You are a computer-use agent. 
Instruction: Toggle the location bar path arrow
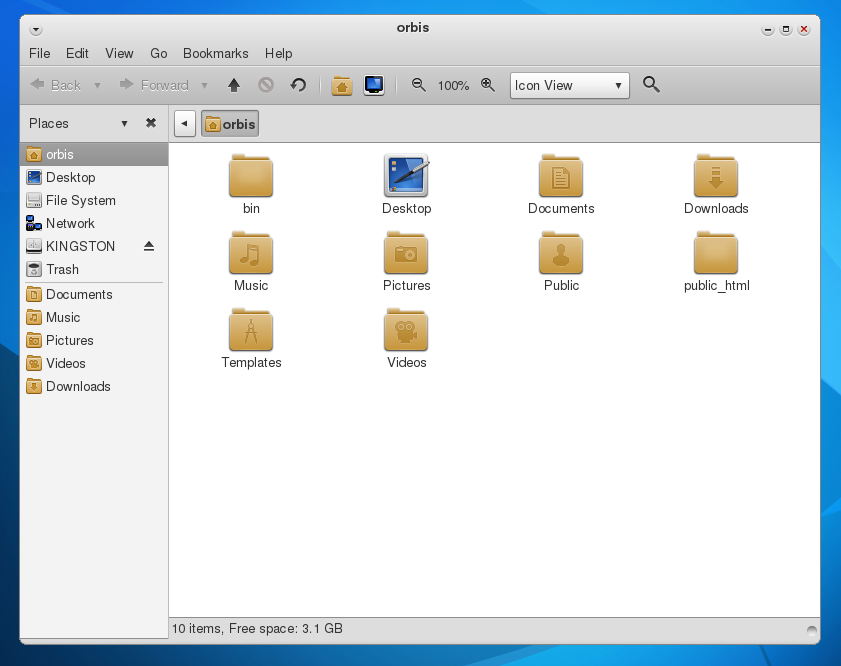click(x=184, y=124)
